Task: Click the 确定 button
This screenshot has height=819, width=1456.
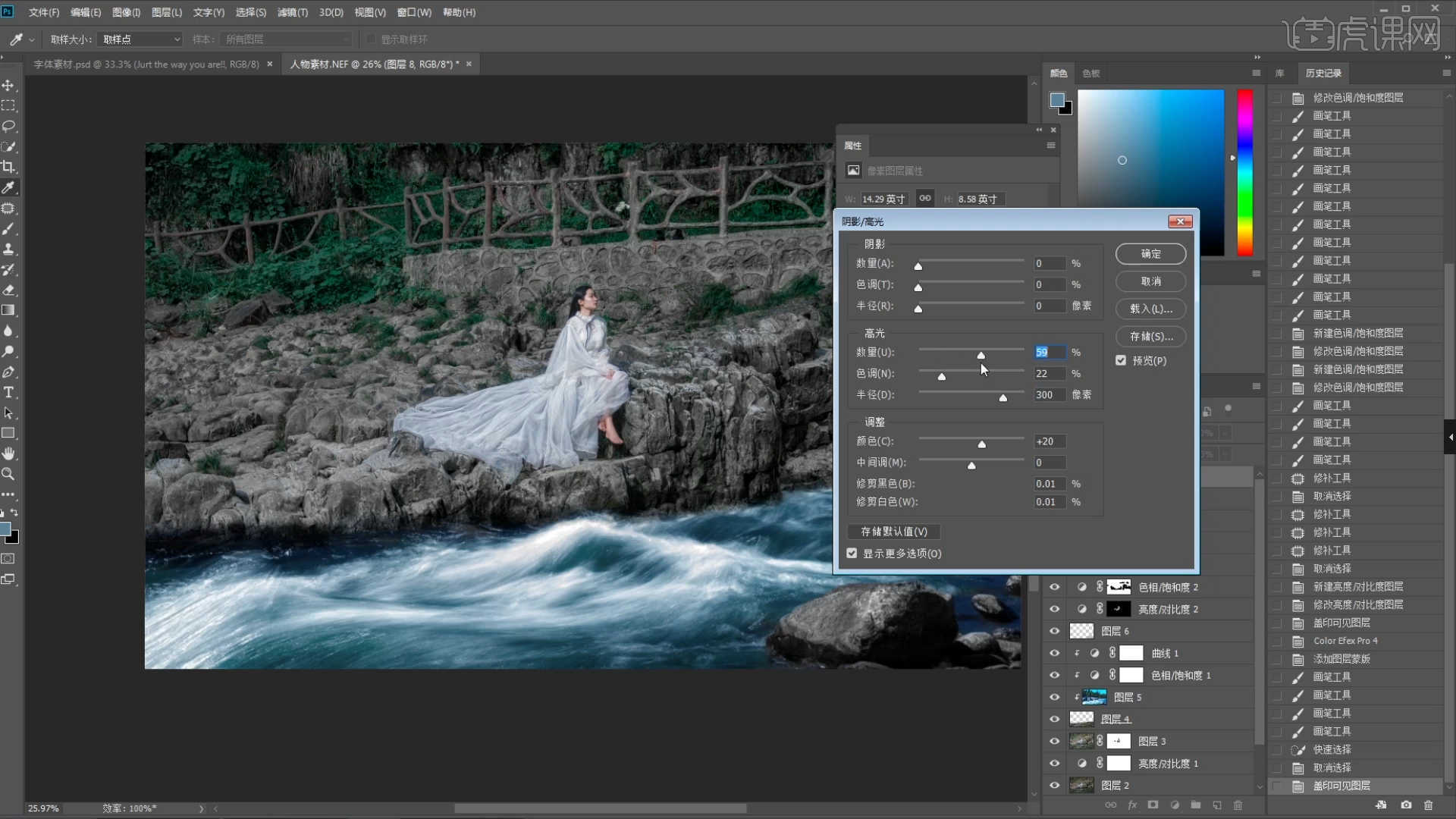Action: (x=1150, y=254)
